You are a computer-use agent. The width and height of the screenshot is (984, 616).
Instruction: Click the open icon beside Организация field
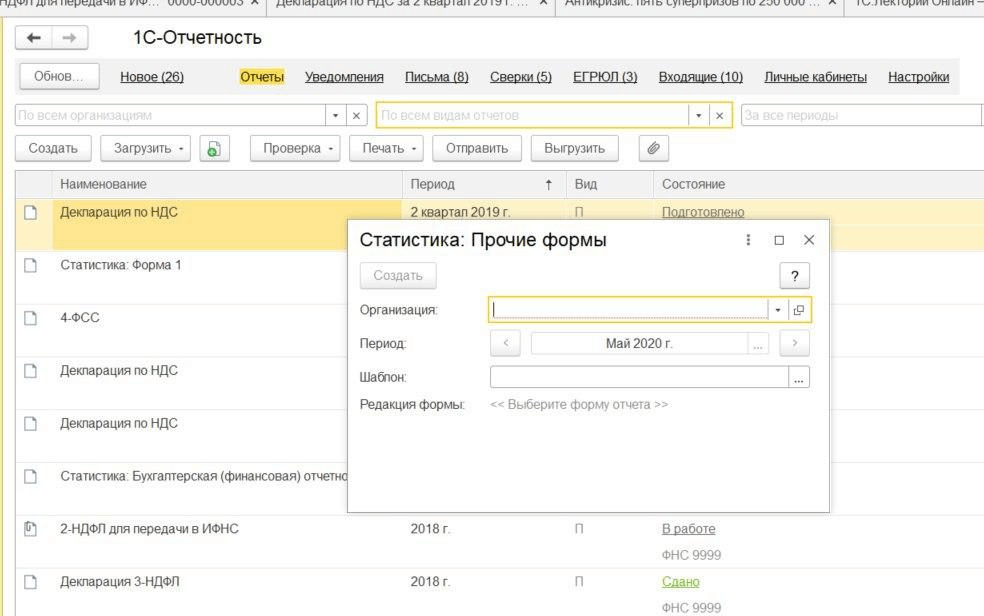coord(799,310)
